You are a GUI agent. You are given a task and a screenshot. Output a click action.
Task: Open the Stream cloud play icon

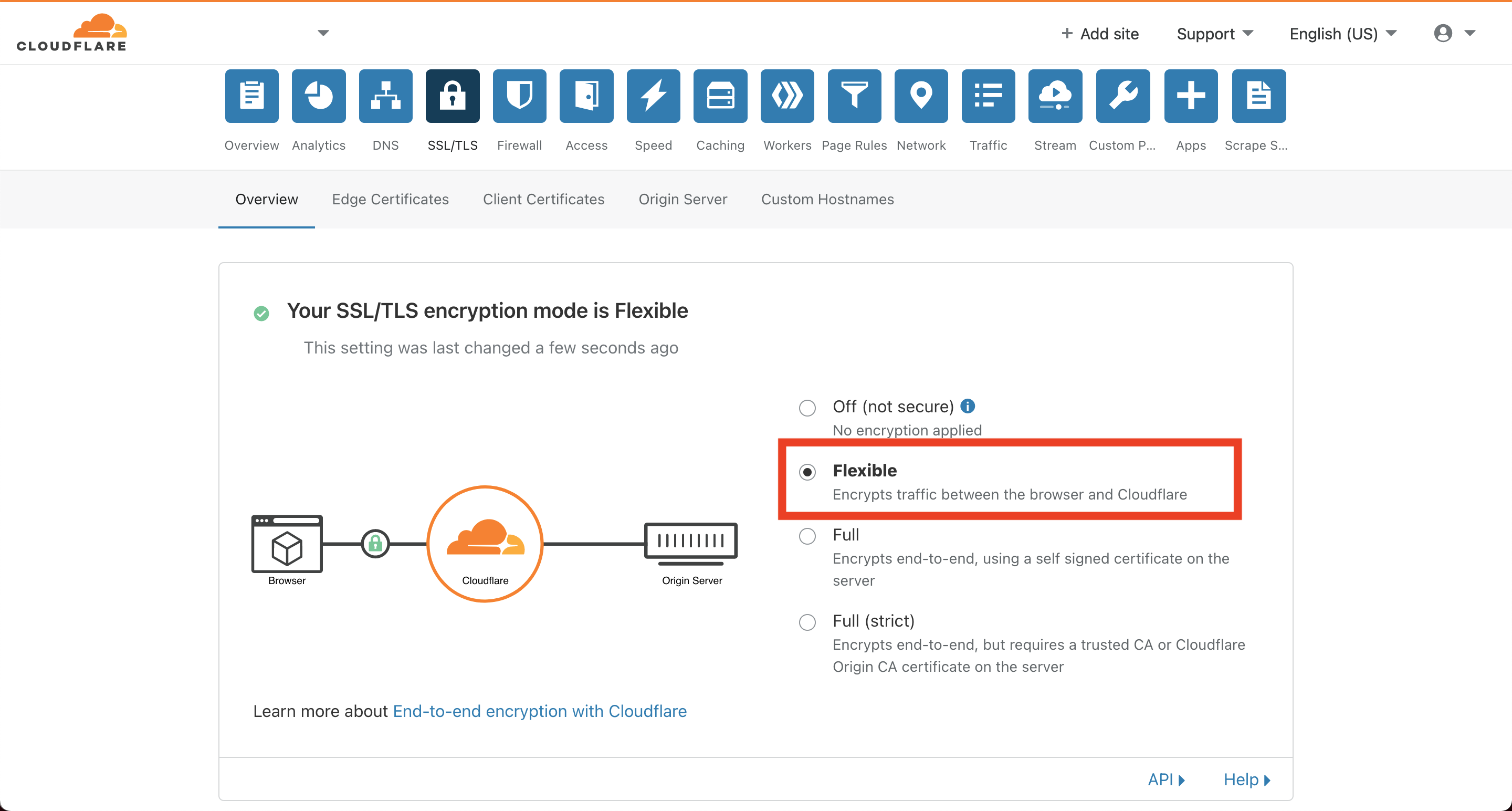coord(1055,96)
